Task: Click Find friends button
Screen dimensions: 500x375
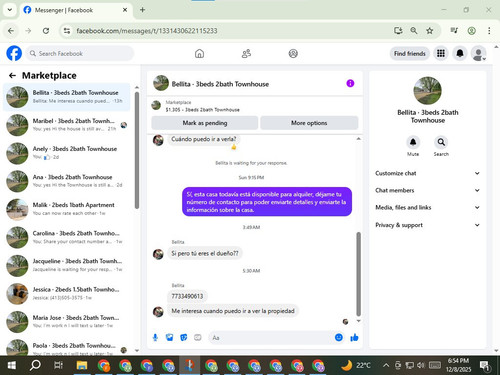Action: coord(410,53)
